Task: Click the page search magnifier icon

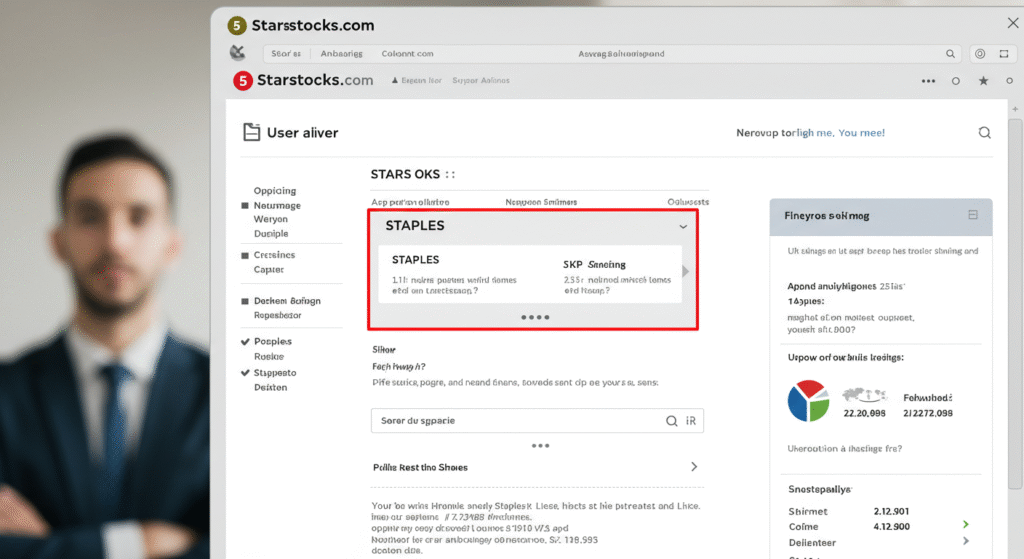Action: click(x=984, y=133)
